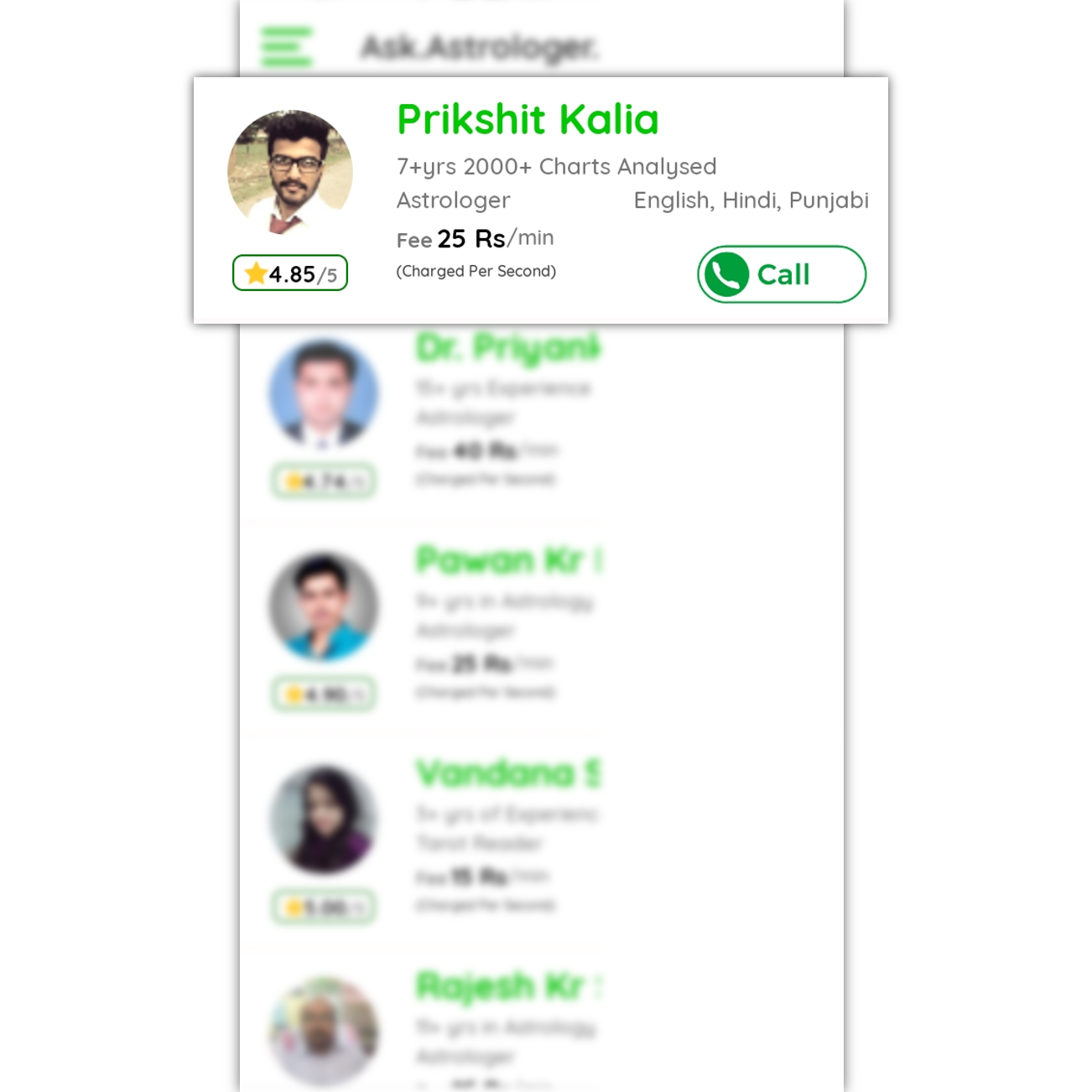Screen dimensions: 1092x1092
Task: Select the 4.85/5 star rating badge
Action: 290,273
